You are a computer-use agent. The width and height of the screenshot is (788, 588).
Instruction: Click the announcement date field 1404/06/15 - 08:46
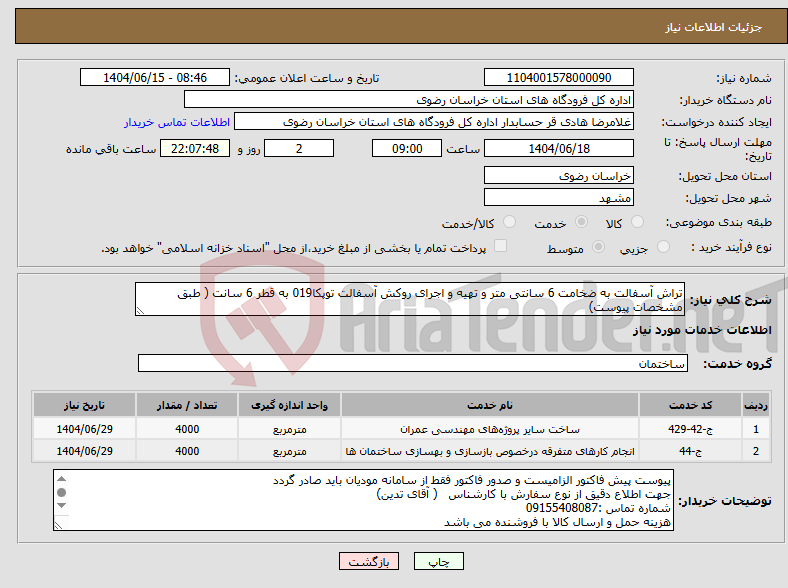point(155,77)
